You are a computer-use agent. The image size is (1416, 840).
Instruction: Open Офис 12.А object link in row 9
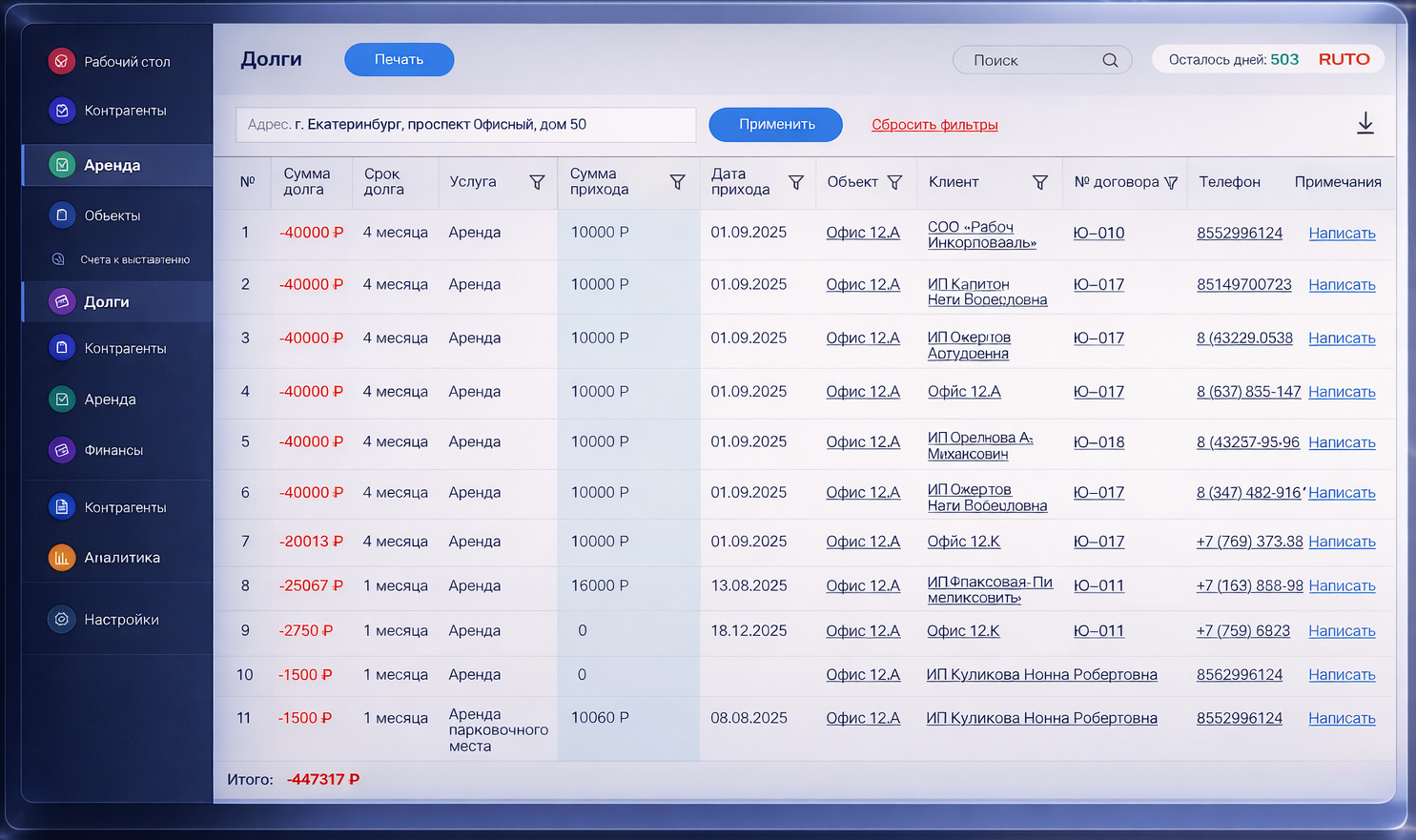pos(863,631)
